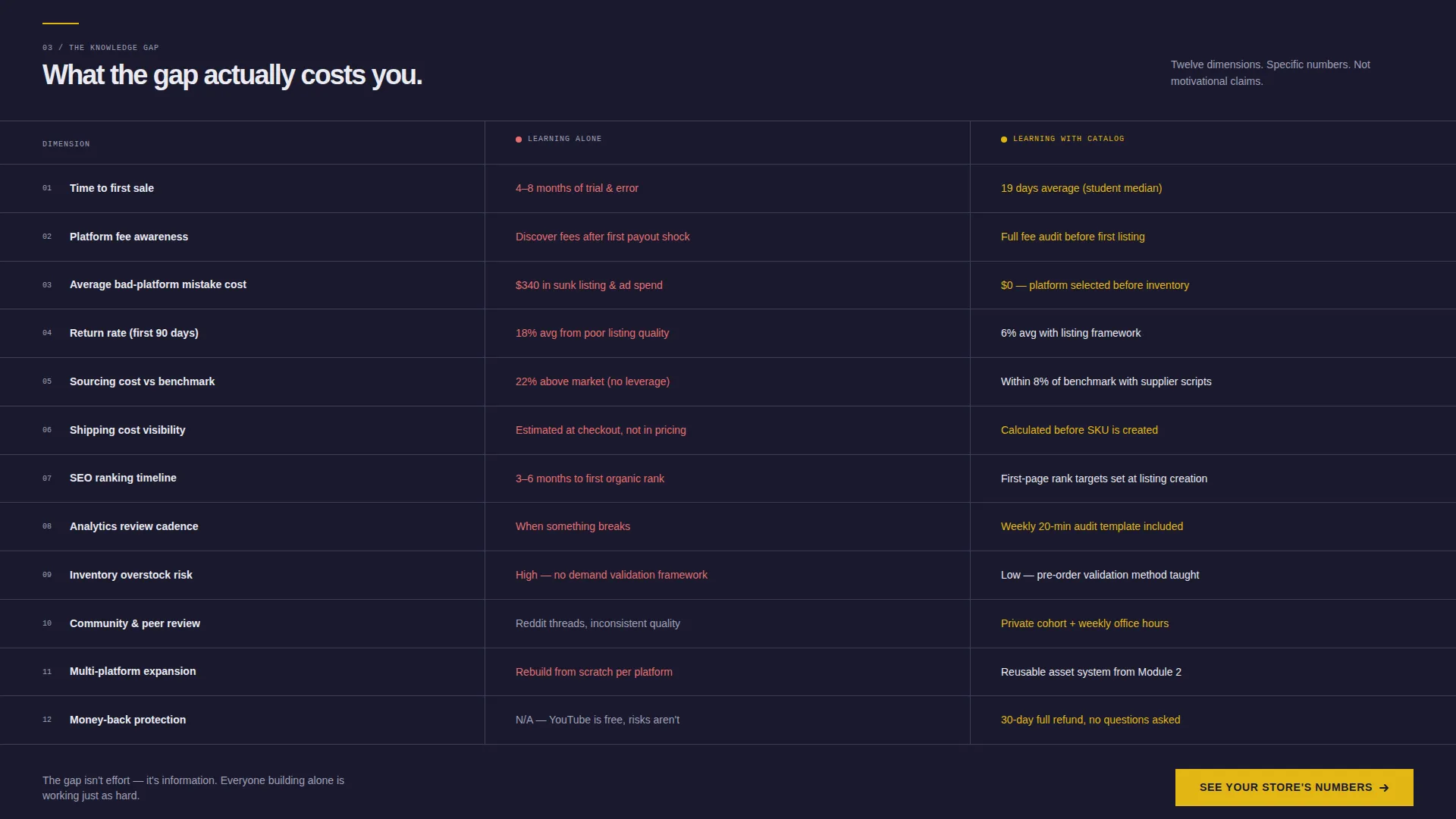Screen dimensions: 1456x819
Task: Click the Learning Alone column header
Action: [x=564, y=139]
